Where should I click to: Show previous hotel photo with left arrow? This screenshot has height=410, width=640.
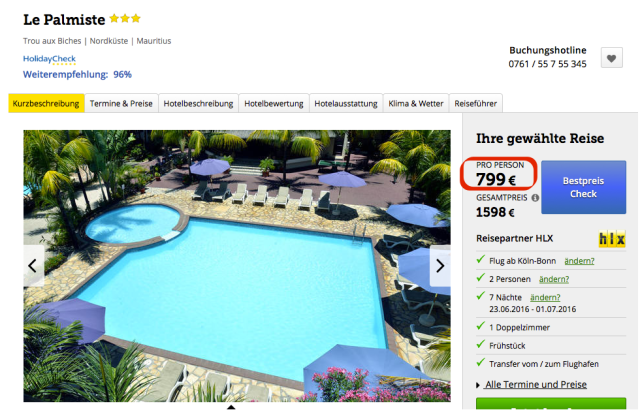[33, 266]
